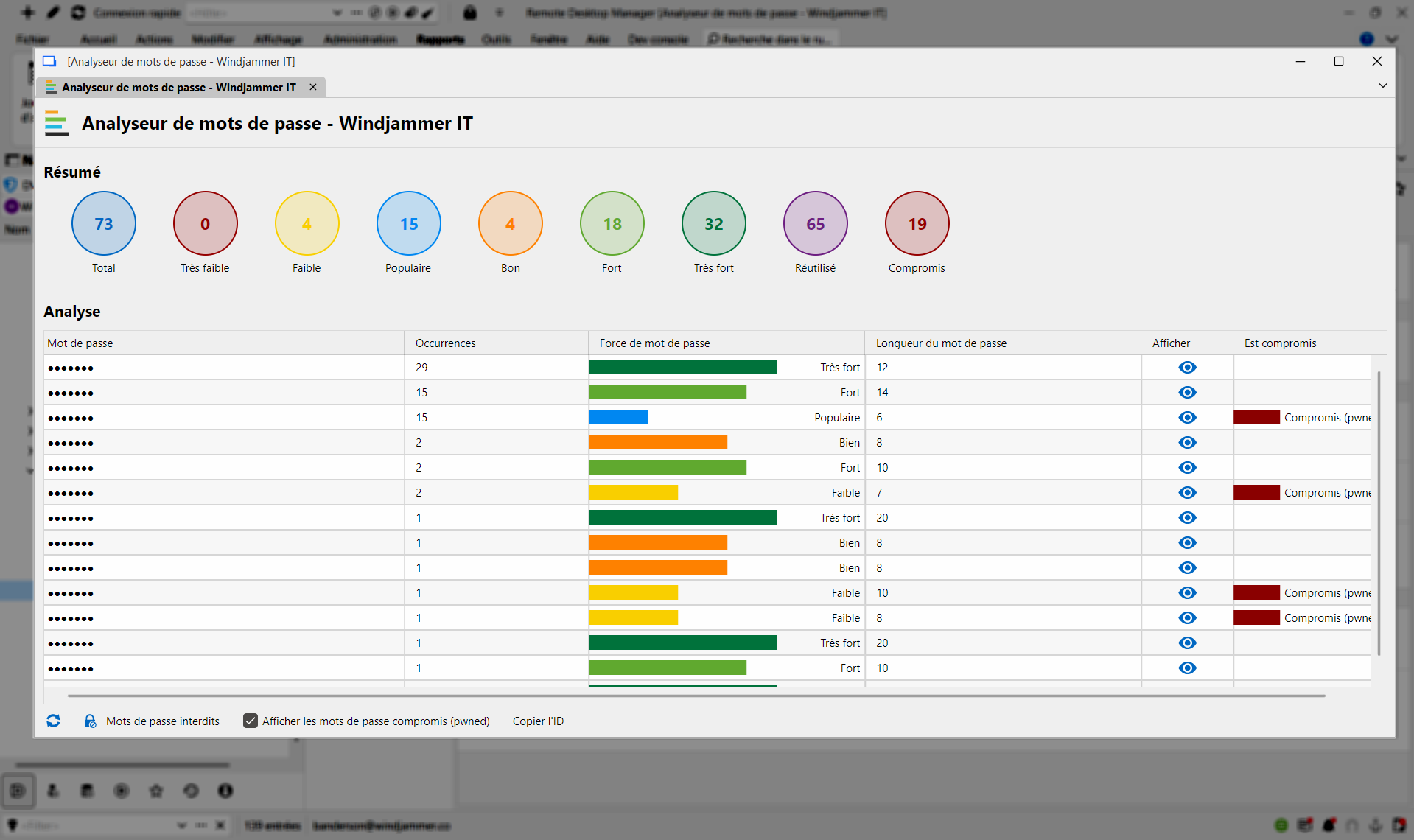The image size is (1414, 840).
Task: Open Mots de passe interdits lock icon
Action: [90, 721]
